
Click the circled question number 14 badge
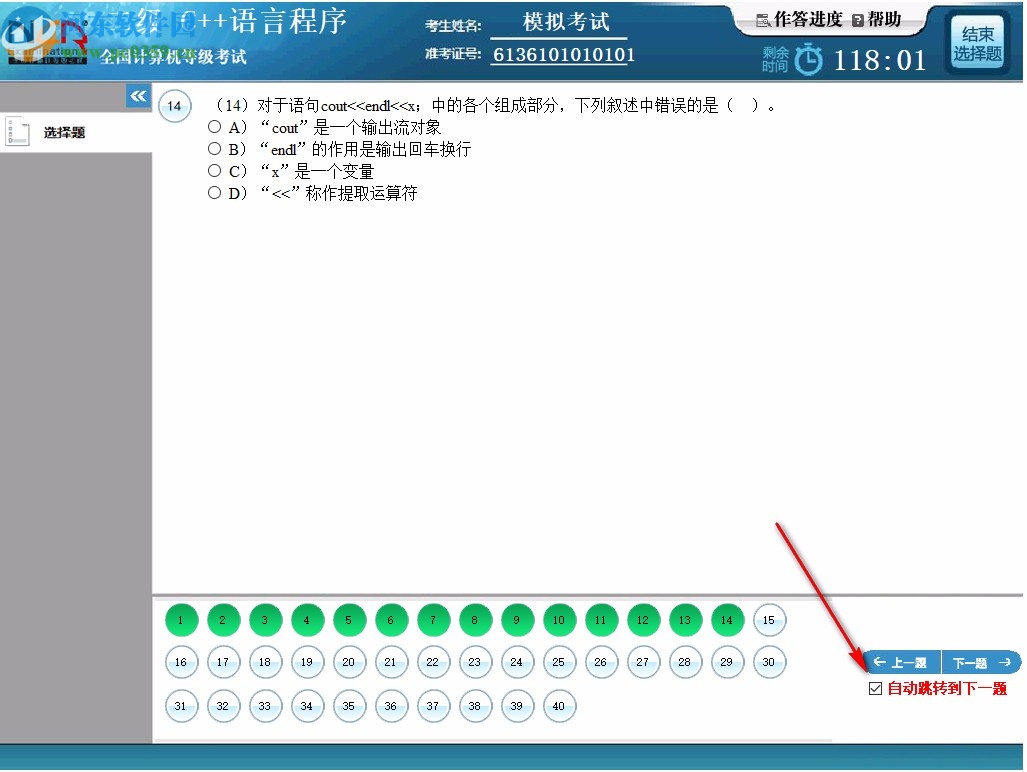(174, 106)
